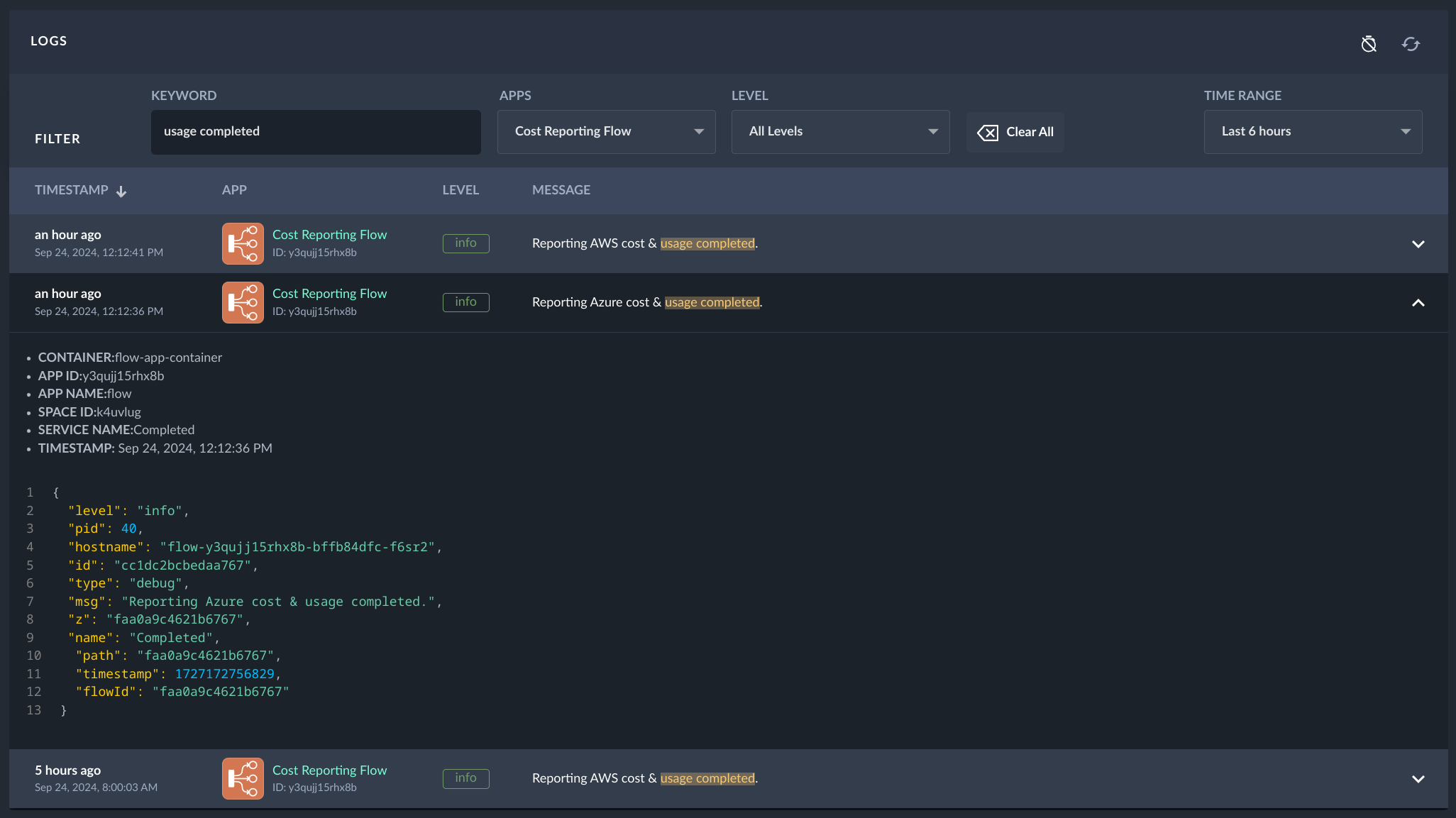Viewport: 1456px width, 818px height.
Task: Click the "hostname" JSON line
Action: (255, 547)
